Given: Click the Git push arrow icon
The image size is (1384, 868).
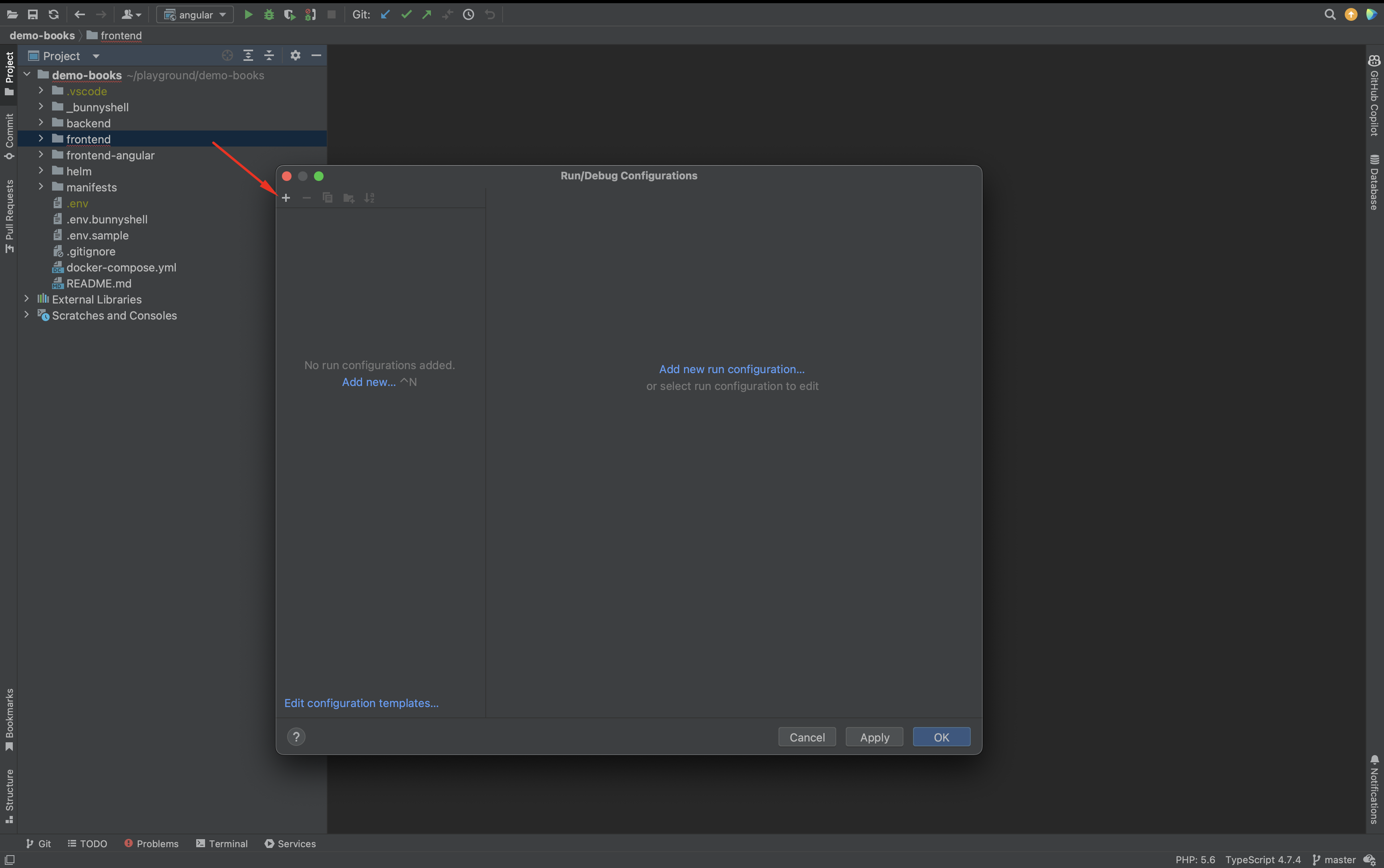Looking at the screenshot, I should tap(426, 15).
